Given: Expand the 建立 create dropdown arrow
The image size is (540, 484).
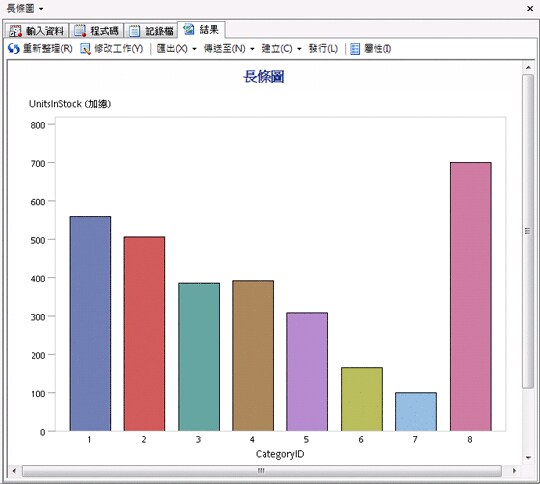Looking at the screenshot, I should coord(299,49).
